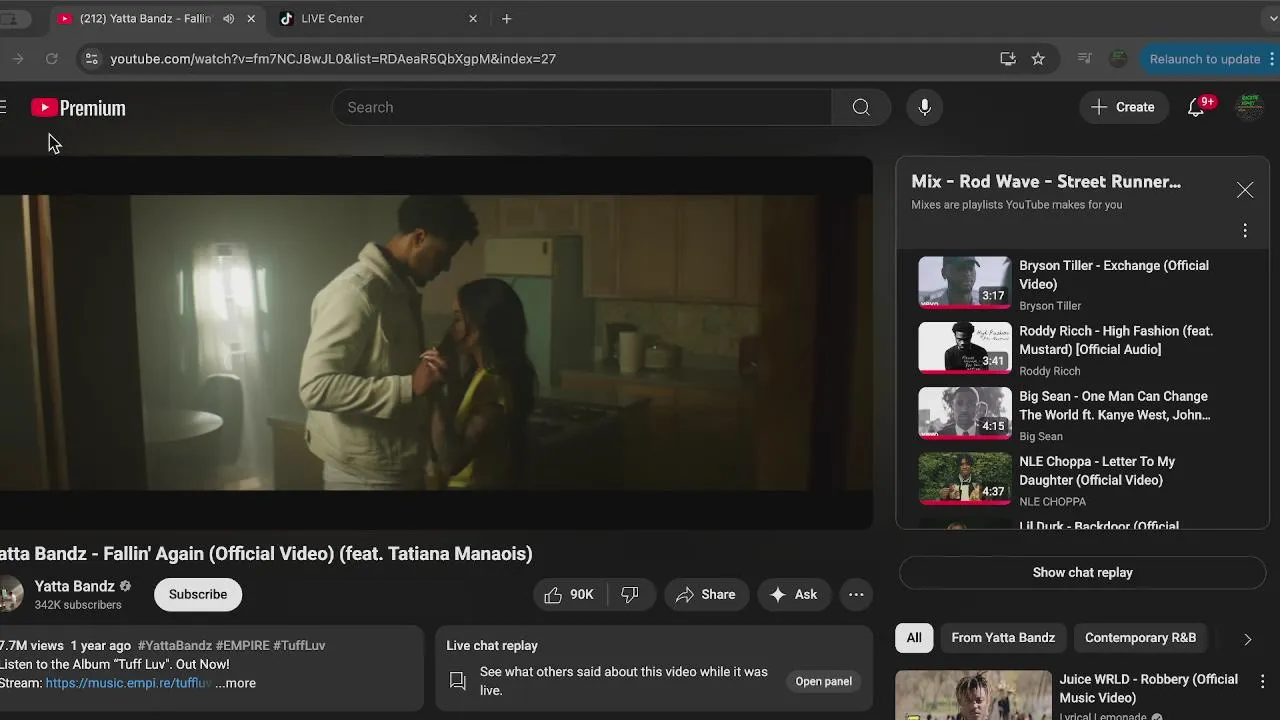Click Show chat replay button
This screenshot has width=1280, height=720.
[x=1082, y=573]
